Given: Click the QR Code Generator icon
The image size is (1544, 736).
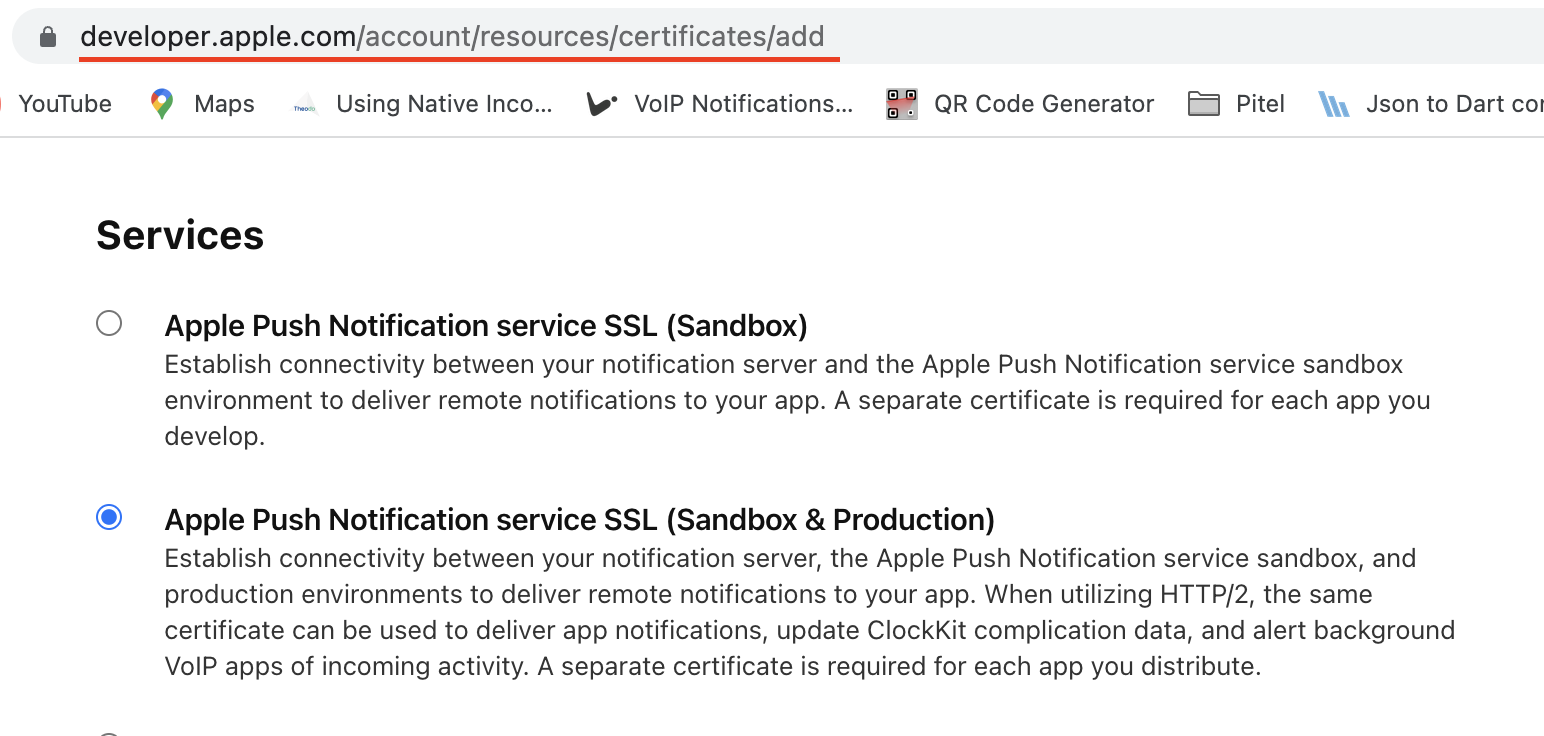Looking at the screenshot, I should click(x=902, y=104).
